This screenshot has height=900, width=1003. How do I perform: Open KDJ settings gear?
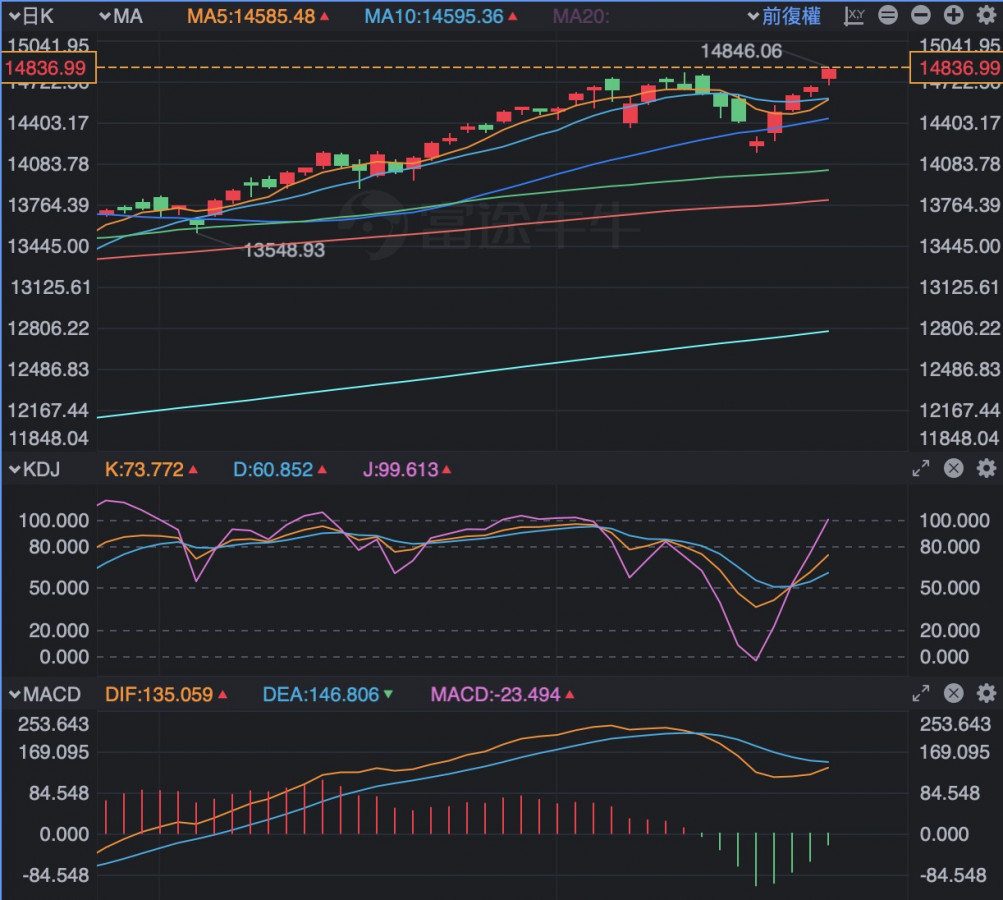(x=986, y=469)
